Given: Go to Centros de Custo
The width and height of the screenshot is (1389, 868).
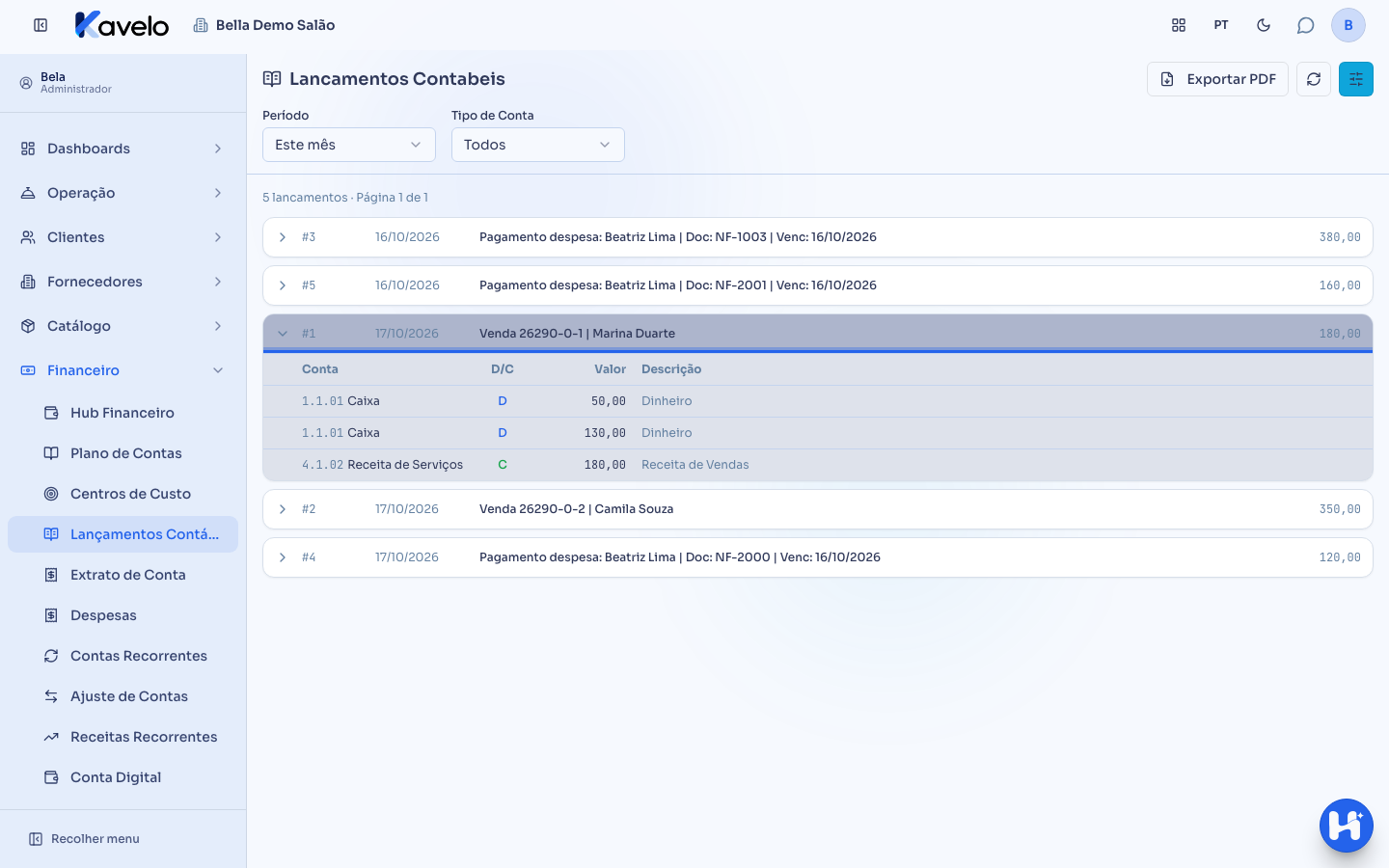Looking at the screenshot, I should [x=123, y=494].
